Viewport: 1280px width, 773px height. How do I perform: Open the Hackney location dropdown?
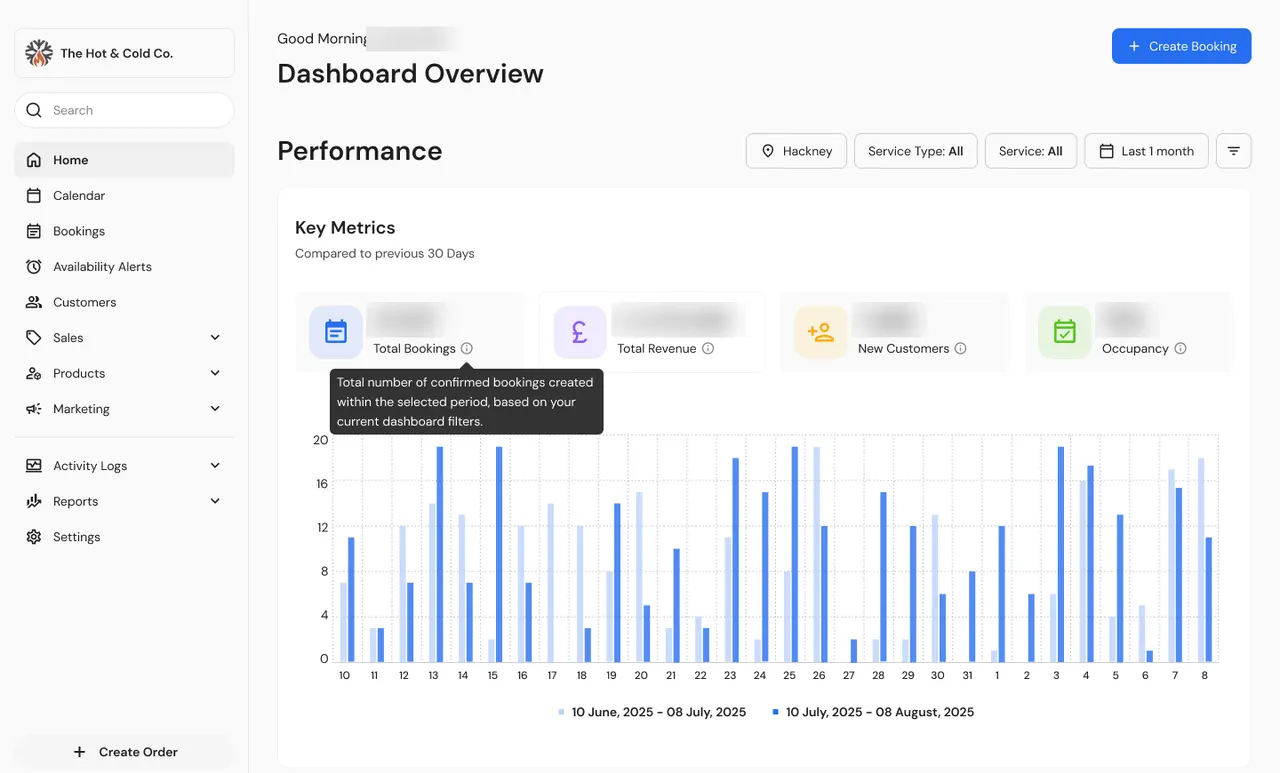click(796, 151)
